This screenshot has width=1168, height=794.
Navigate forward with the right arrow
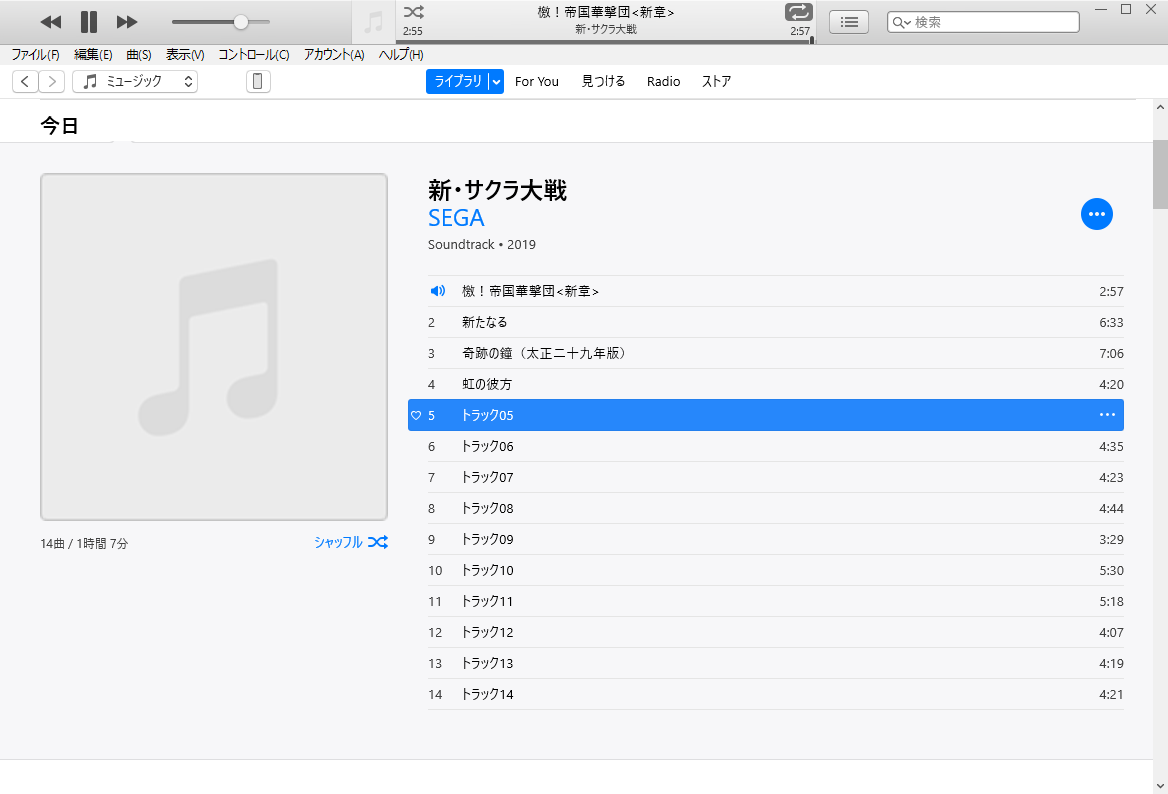51,82
